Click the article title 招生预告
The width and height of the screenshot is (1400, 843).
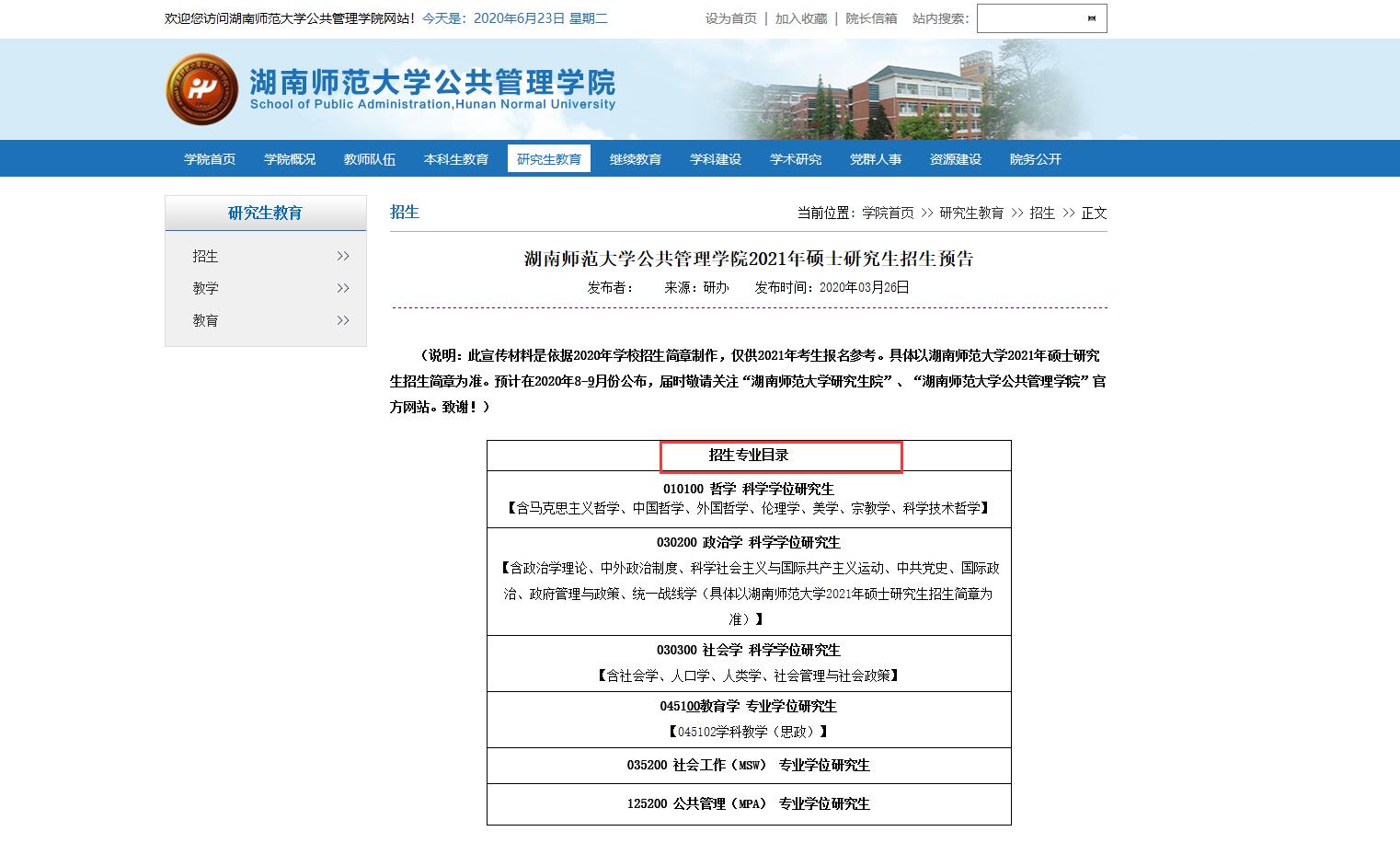(749, 259)
